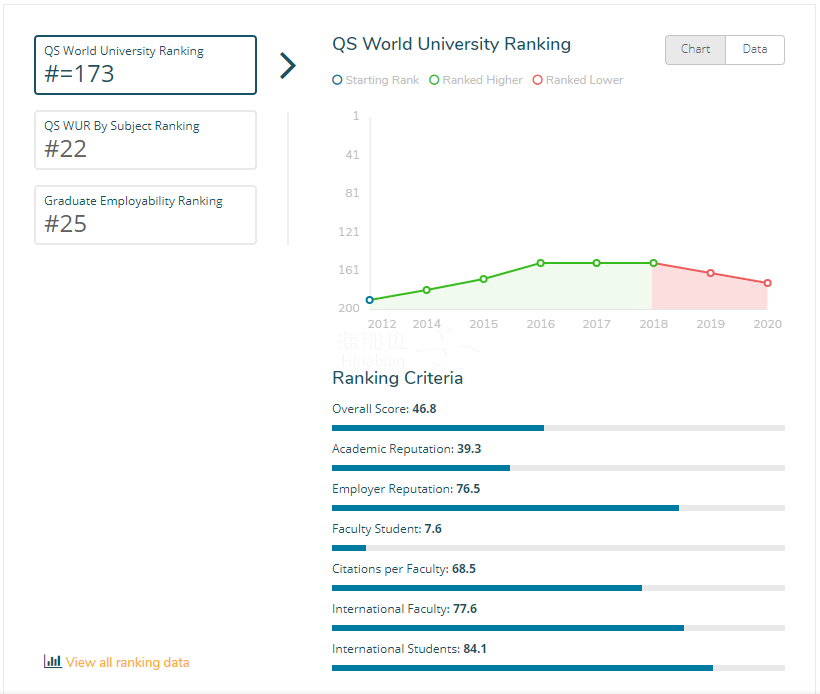This screenshot has height=694, width=820.
Task: Select the Graduate Employability Ranking card
Action: (x=145, y=214)
